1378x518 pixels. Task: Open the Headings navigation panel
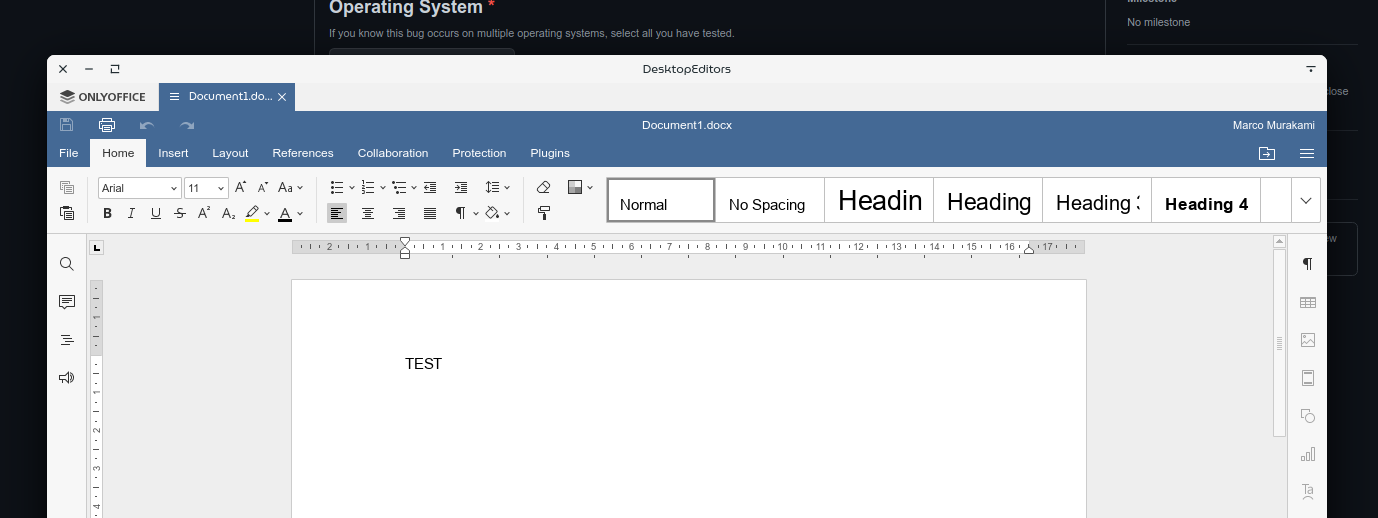pos(67,340)
